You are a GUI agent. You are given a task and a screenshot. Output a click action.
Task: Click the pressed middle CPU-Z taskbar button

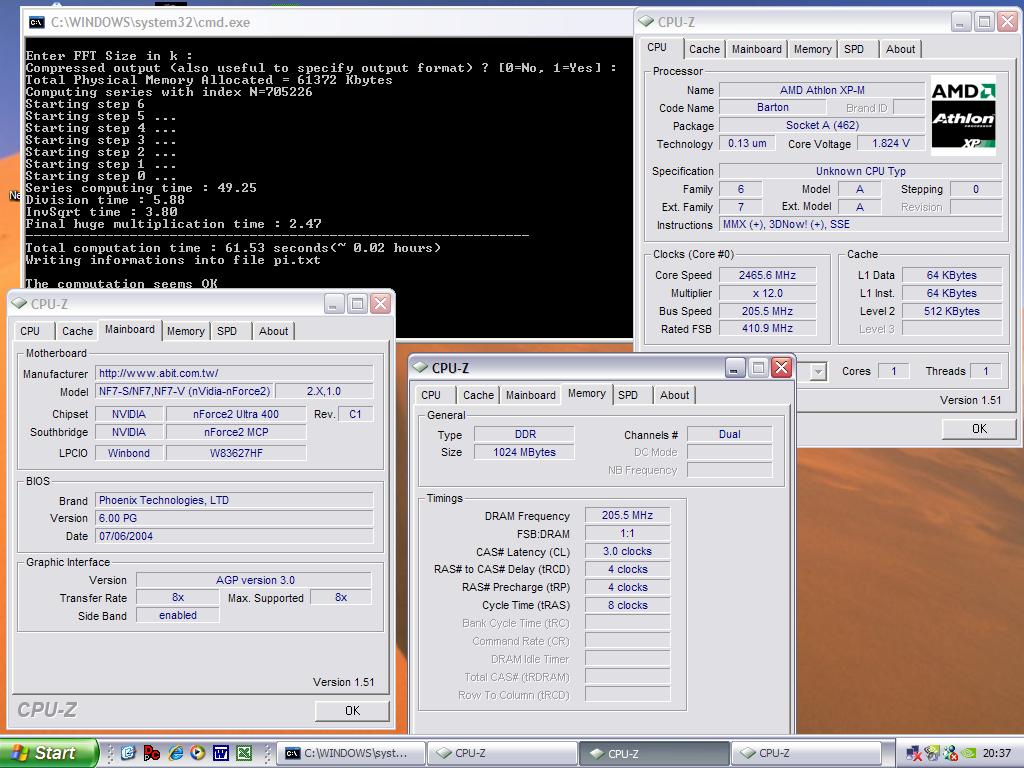pos(654,754)
